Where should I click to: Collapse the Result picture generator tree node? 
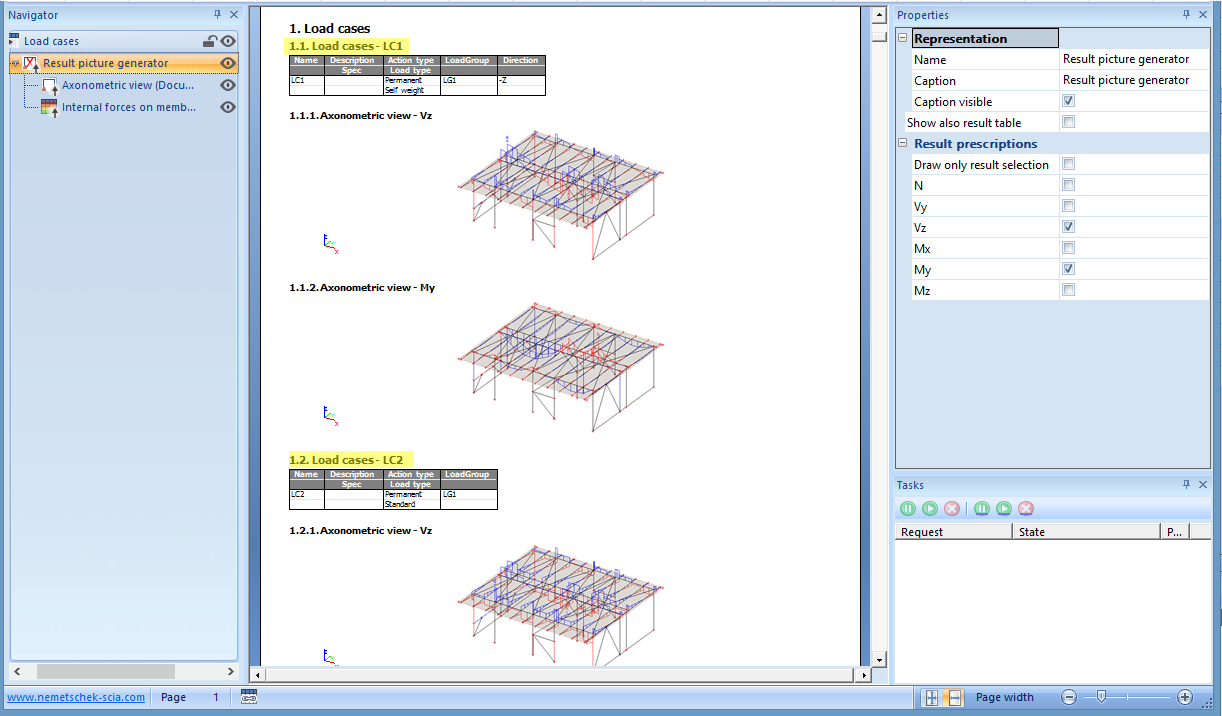15,63
